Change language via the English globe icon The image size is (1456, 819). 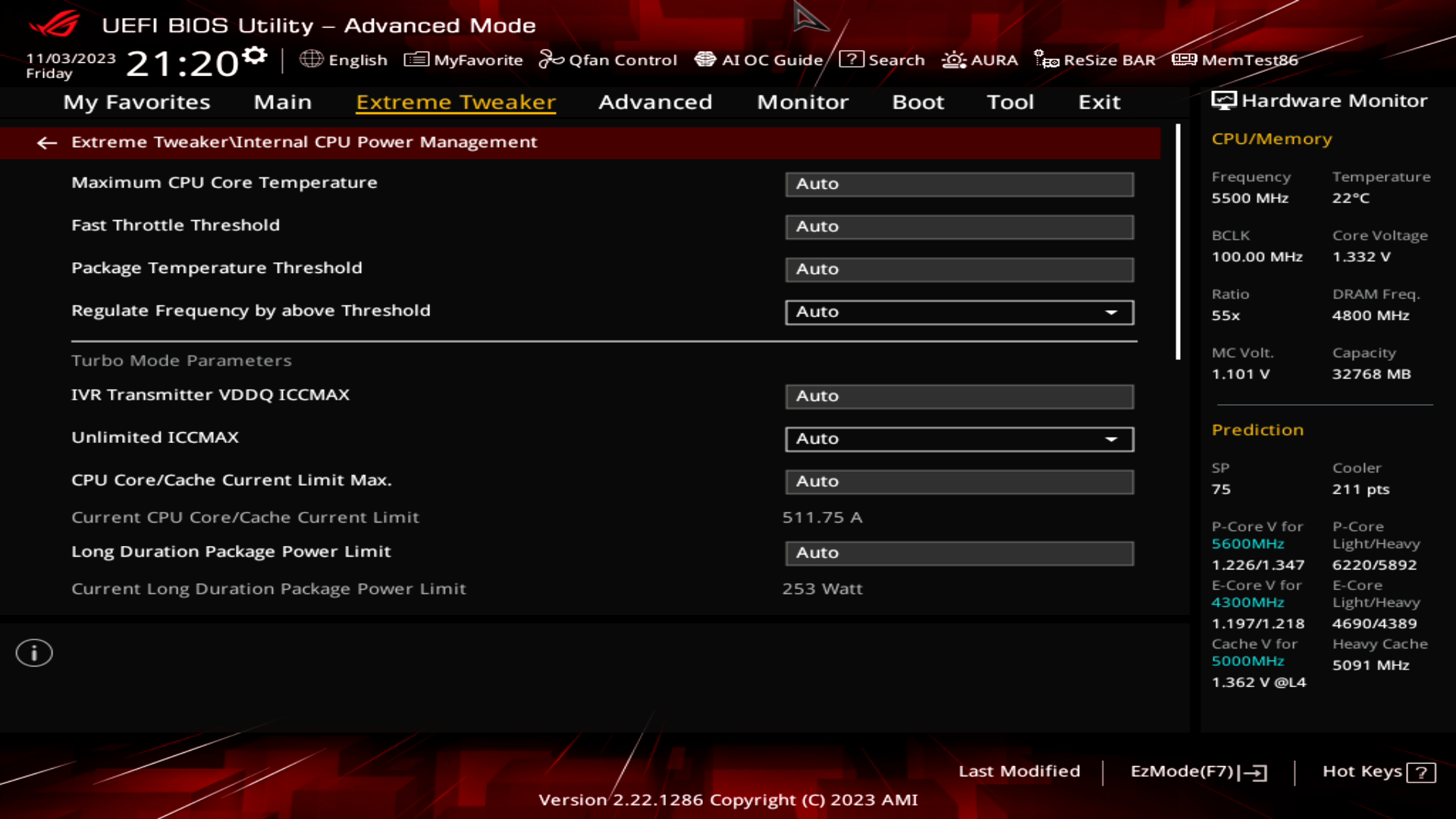tap(345, 60)
